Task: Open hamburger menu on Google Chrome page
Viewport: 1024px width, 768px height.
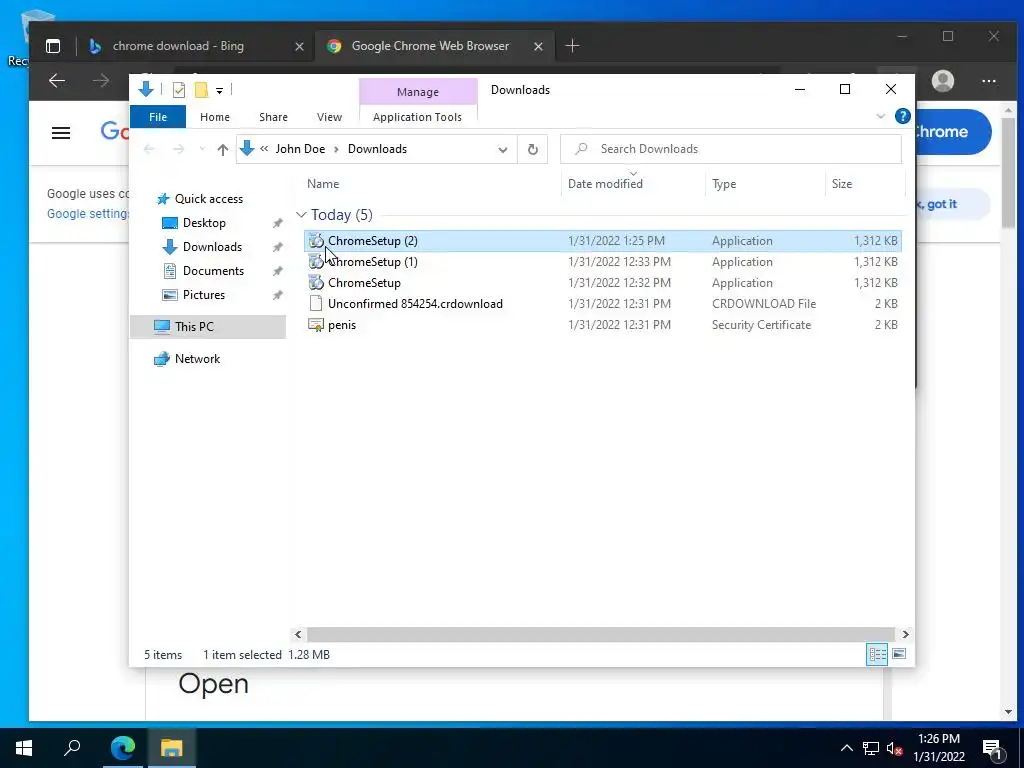Action: 61,133
